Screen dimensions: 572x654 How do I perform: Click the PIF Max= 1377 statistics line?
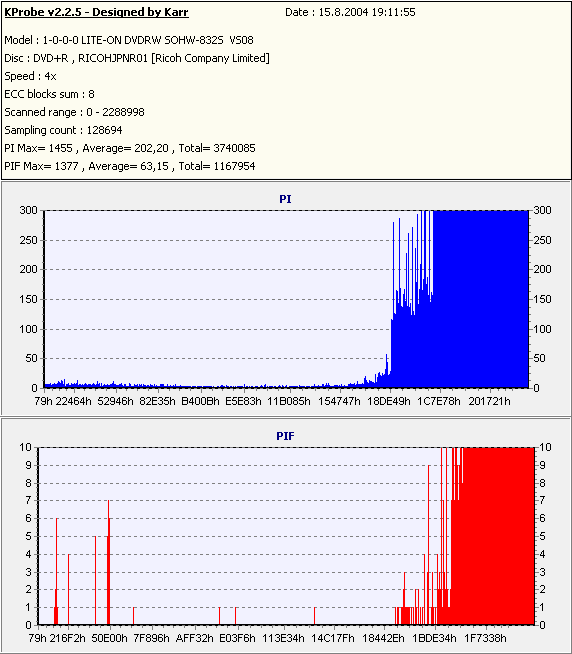[130, 166]
